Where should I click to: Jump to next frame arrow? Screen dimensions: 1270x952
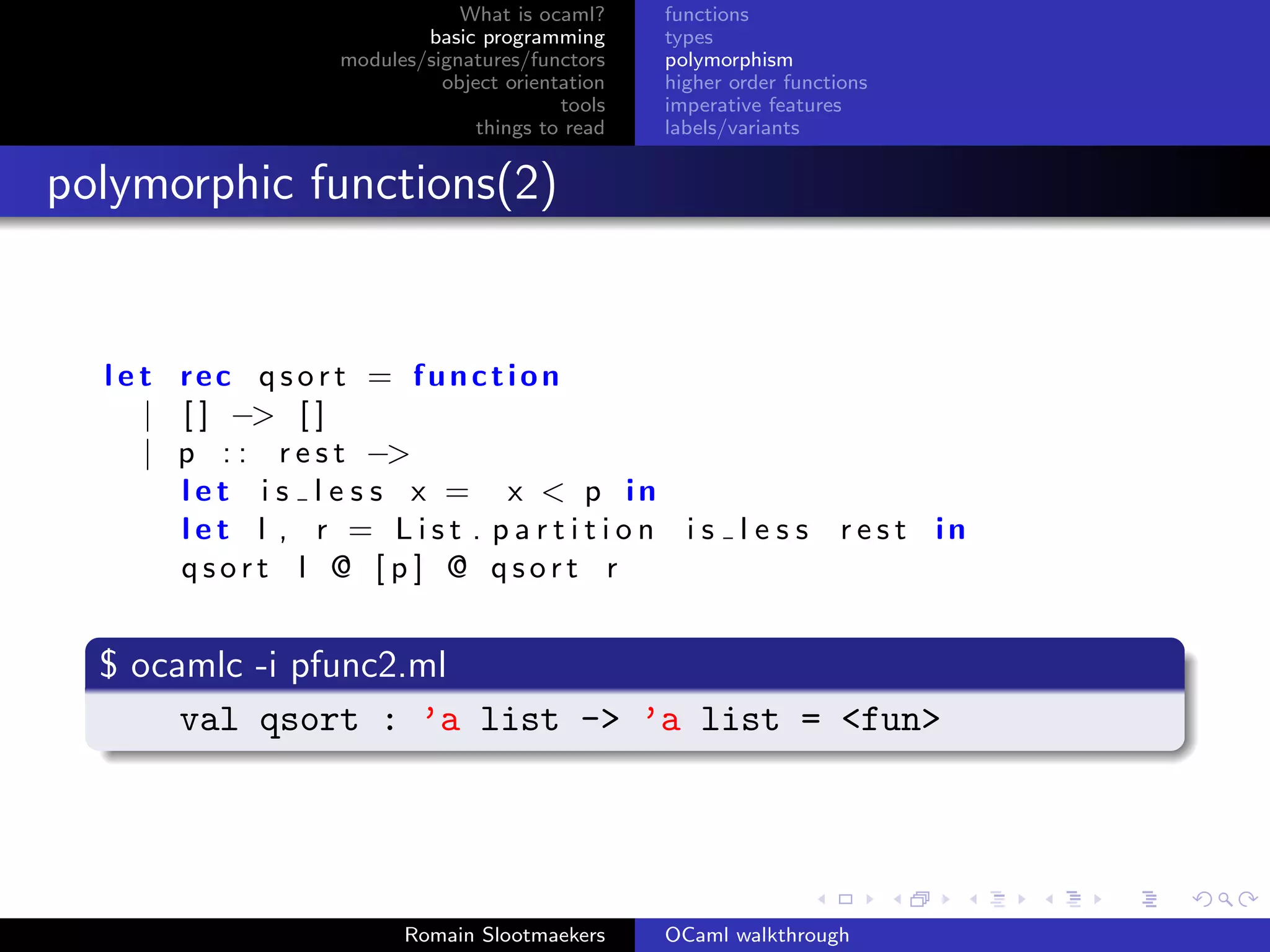(946, 899)
